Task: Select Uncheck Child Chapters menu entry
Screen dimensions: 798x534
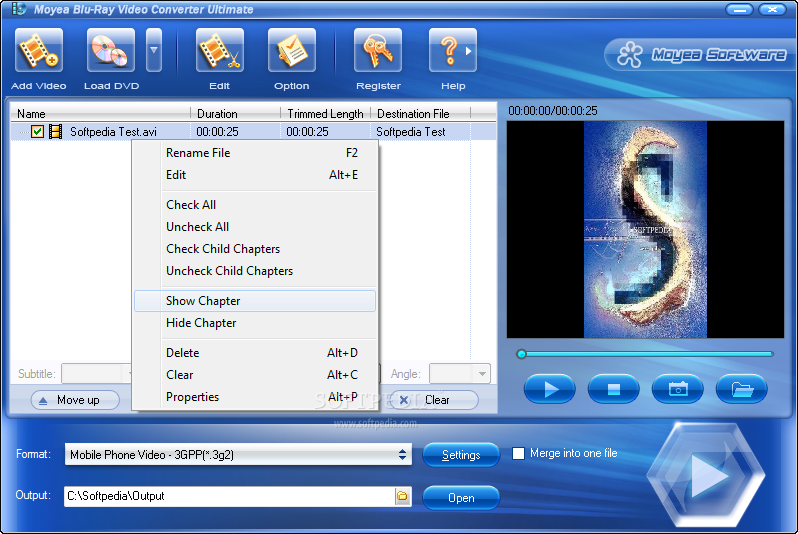Action: click(x=255, y=271)
